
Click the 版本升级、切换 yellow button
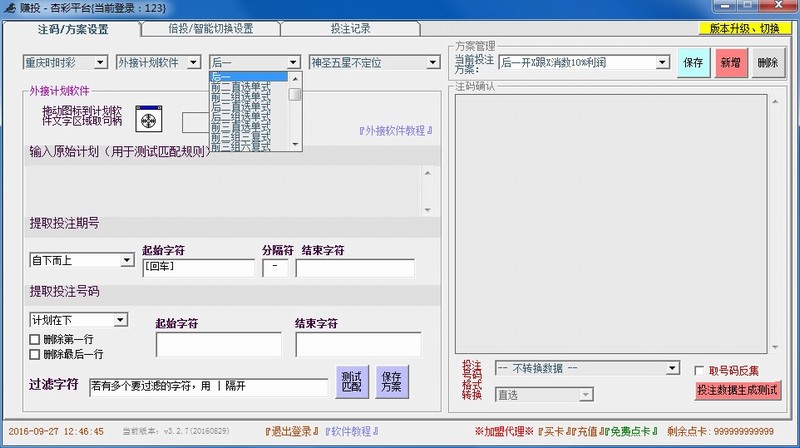click(744, 29)
